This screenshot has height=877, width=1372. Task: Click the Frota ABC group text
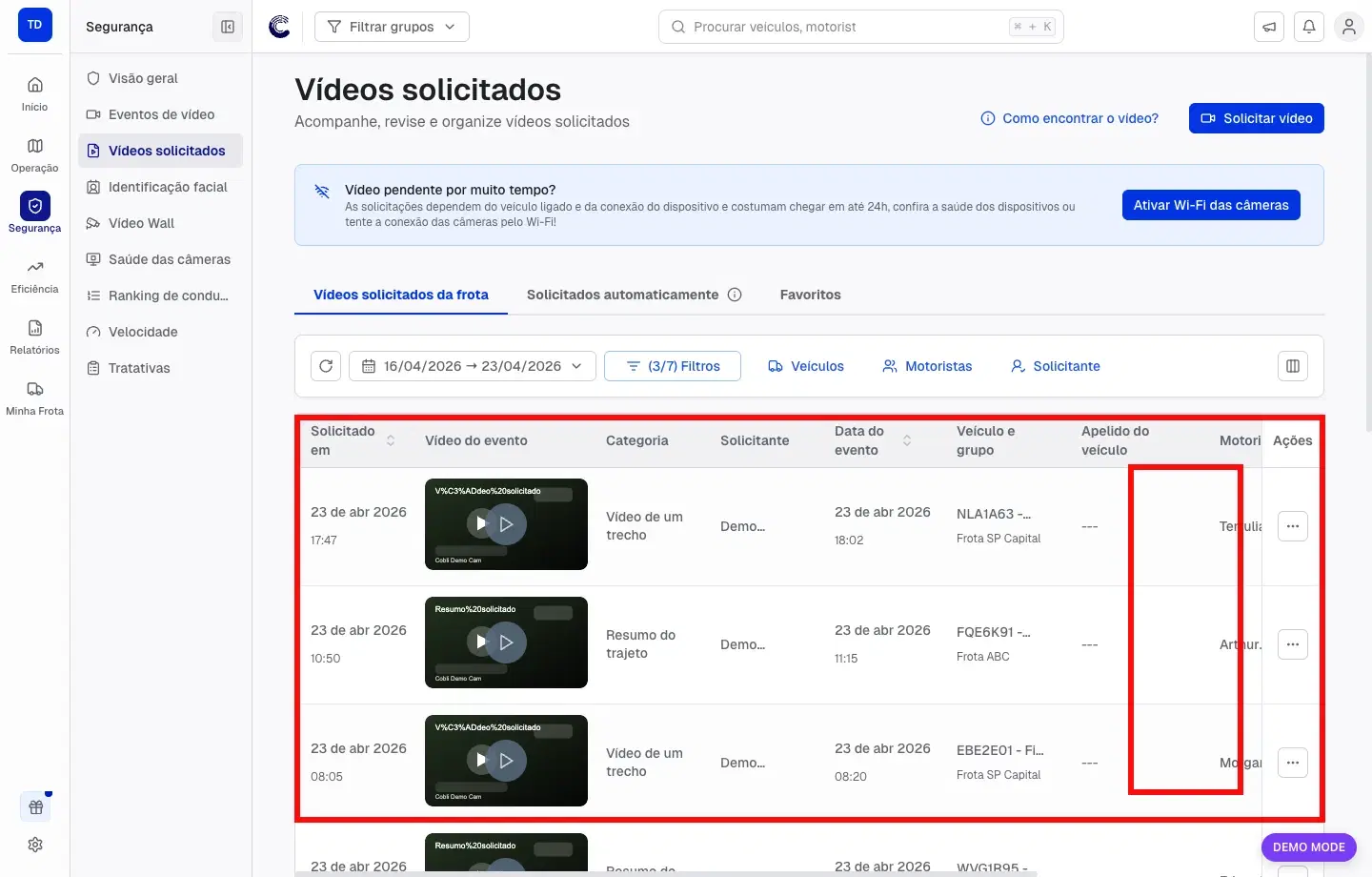[982, 657]
